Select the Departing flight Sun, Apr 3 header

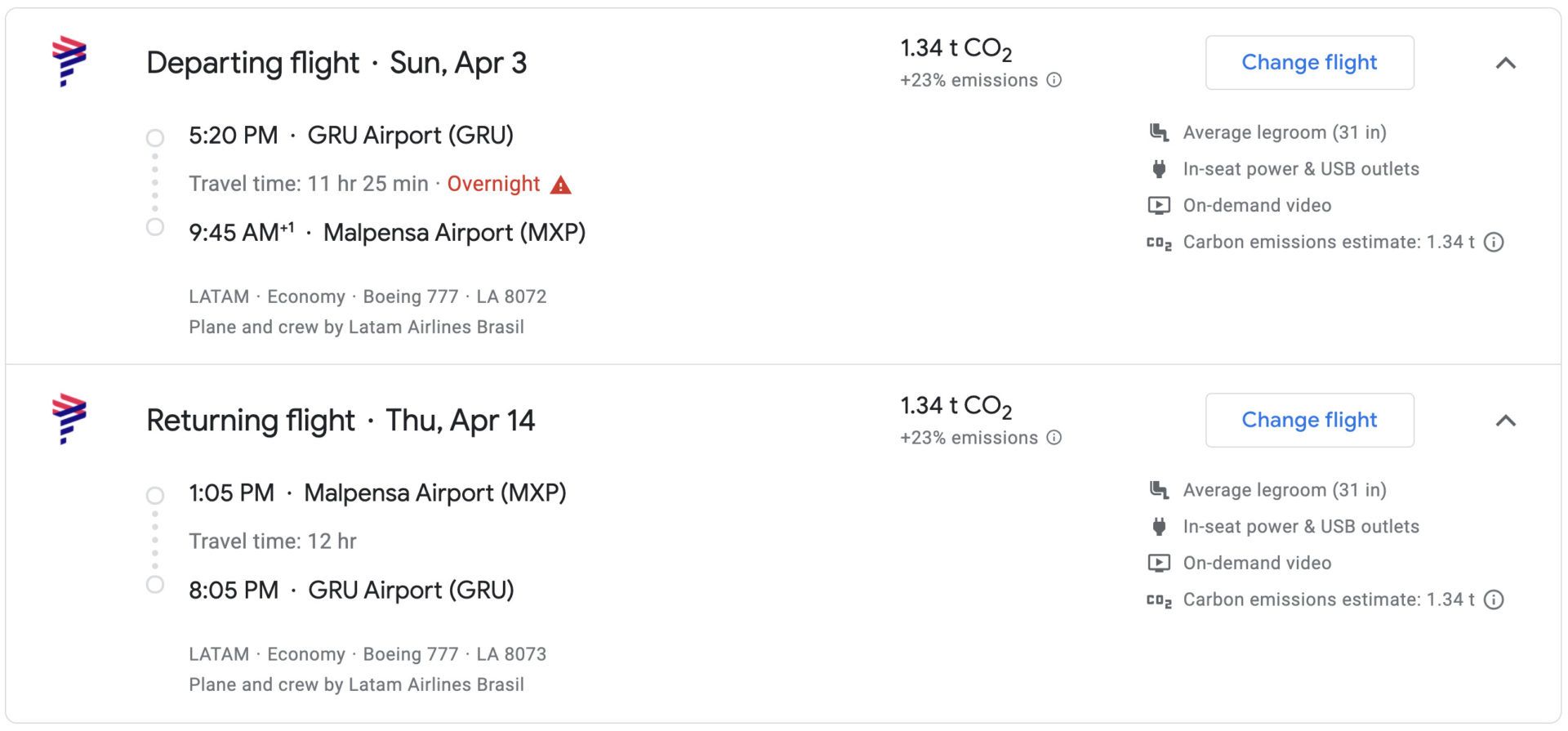tap(336, 63)
